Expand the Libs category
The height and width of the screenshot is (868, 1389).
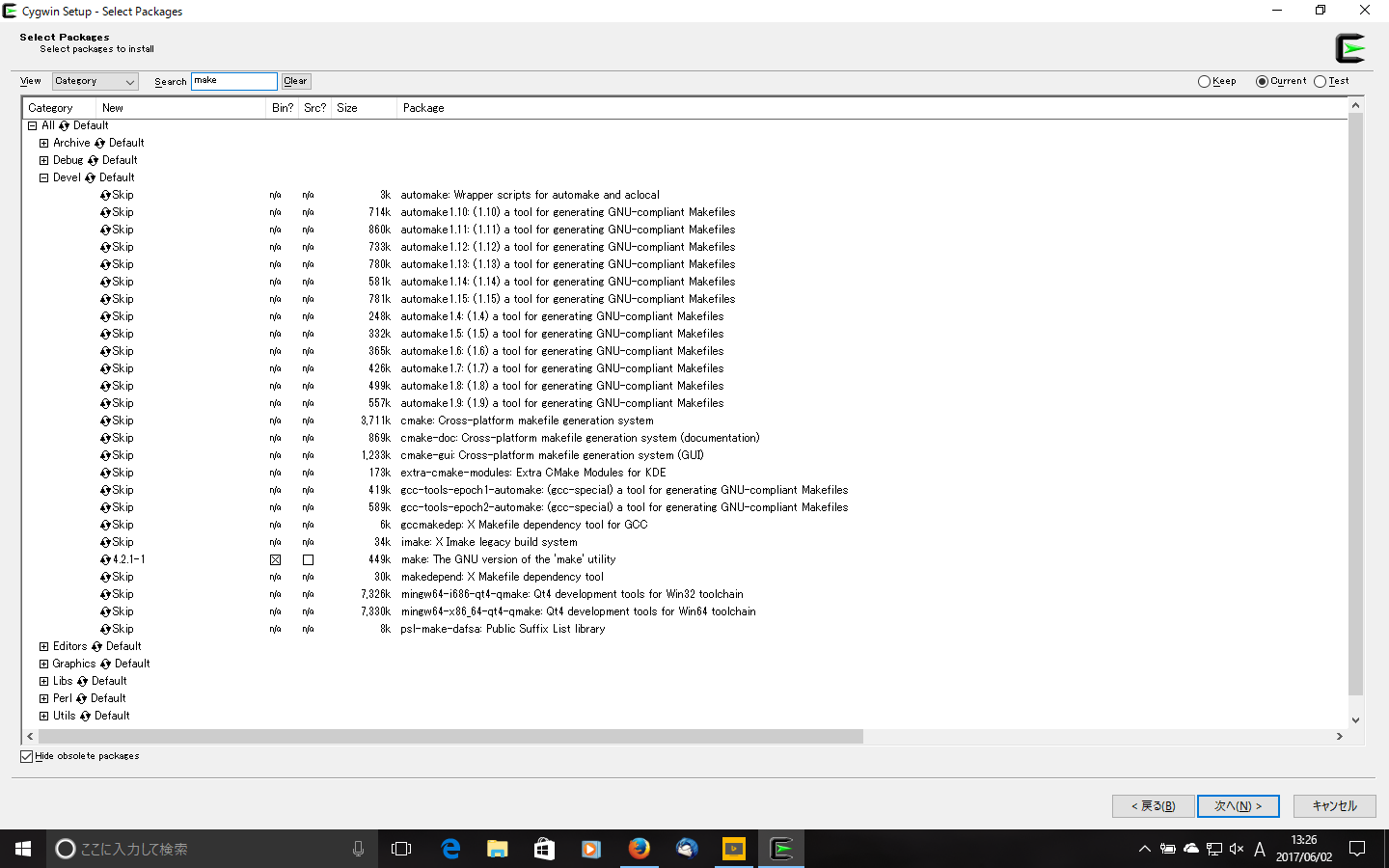coord(43,681)
